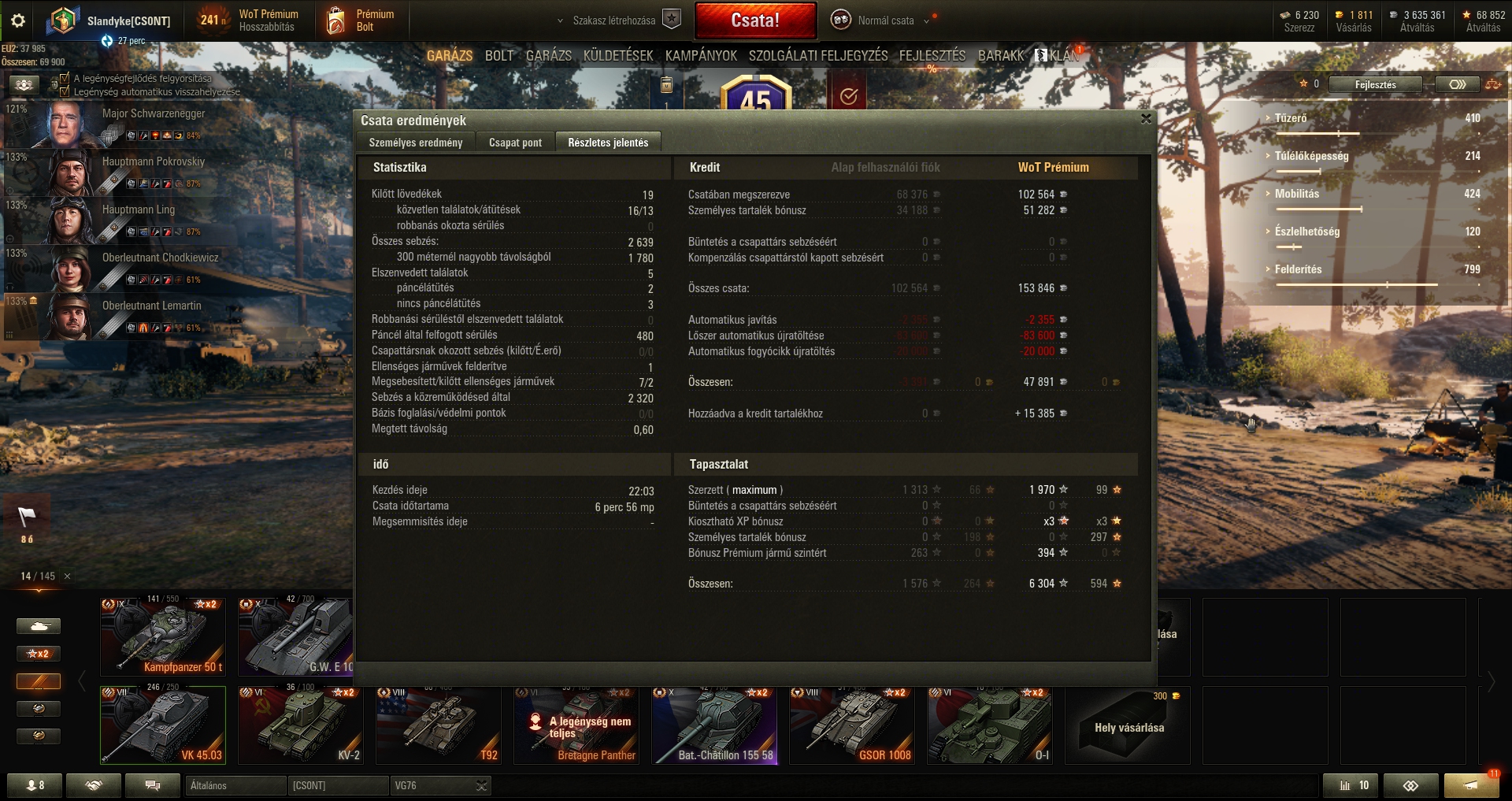
Task: Open the KÜLDETÉSEK menu item
Action: pyautogui.click(x=618, y=56)
